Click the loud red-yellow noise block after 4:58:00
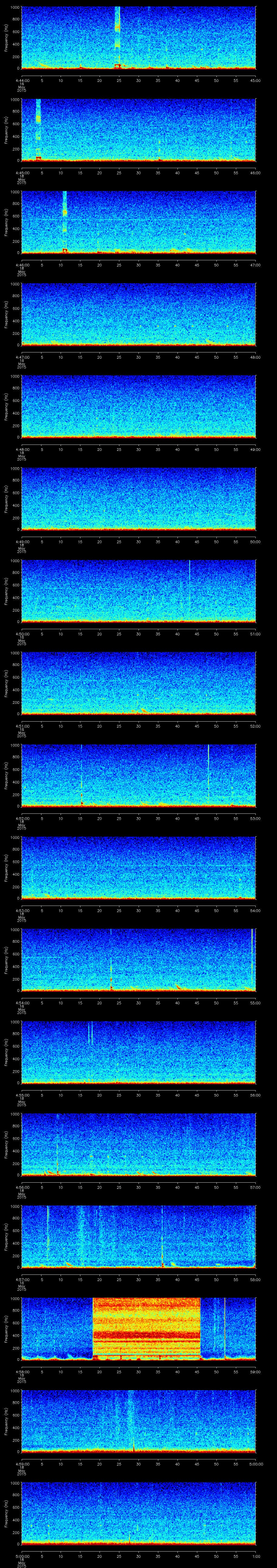The width and height of the screenshot is (277, 1568). click(146, 1329)
